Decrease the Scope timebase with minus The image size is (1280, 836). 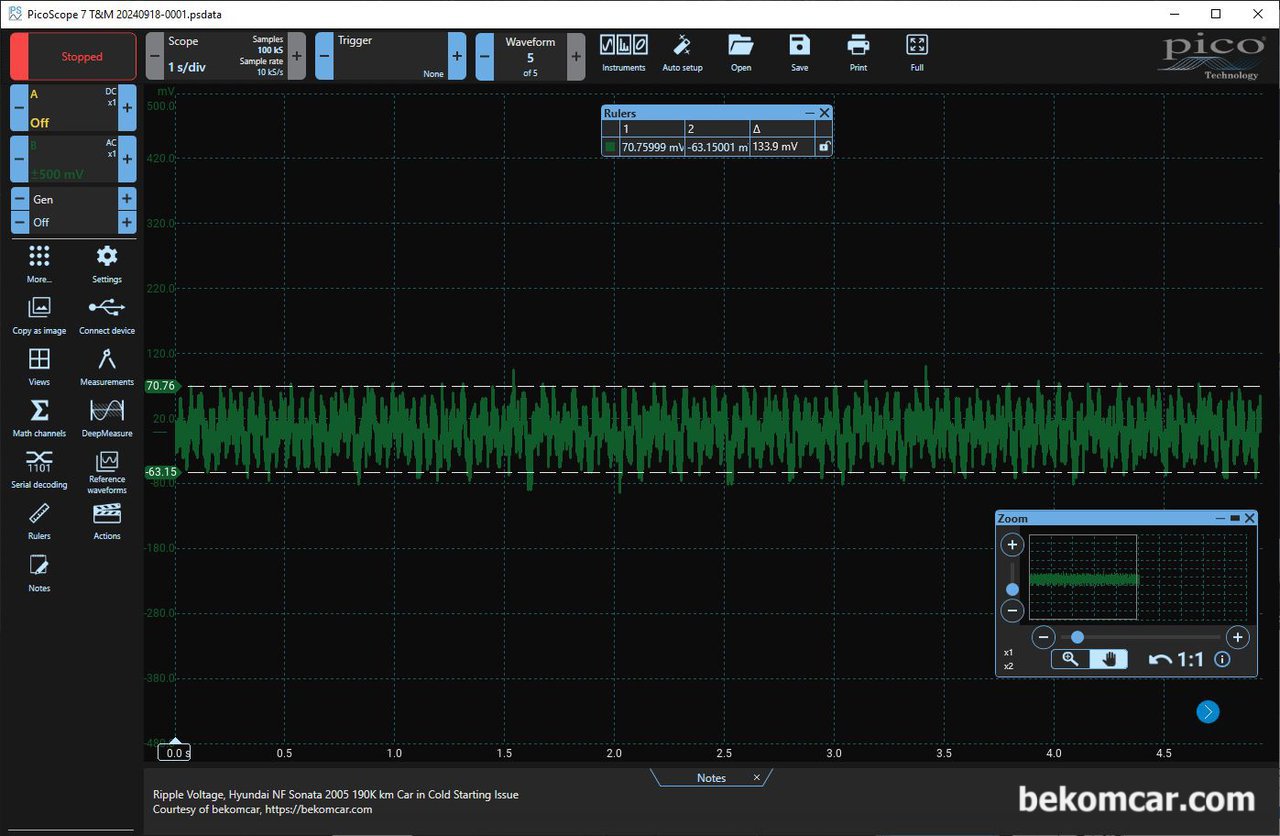point(154,56)
